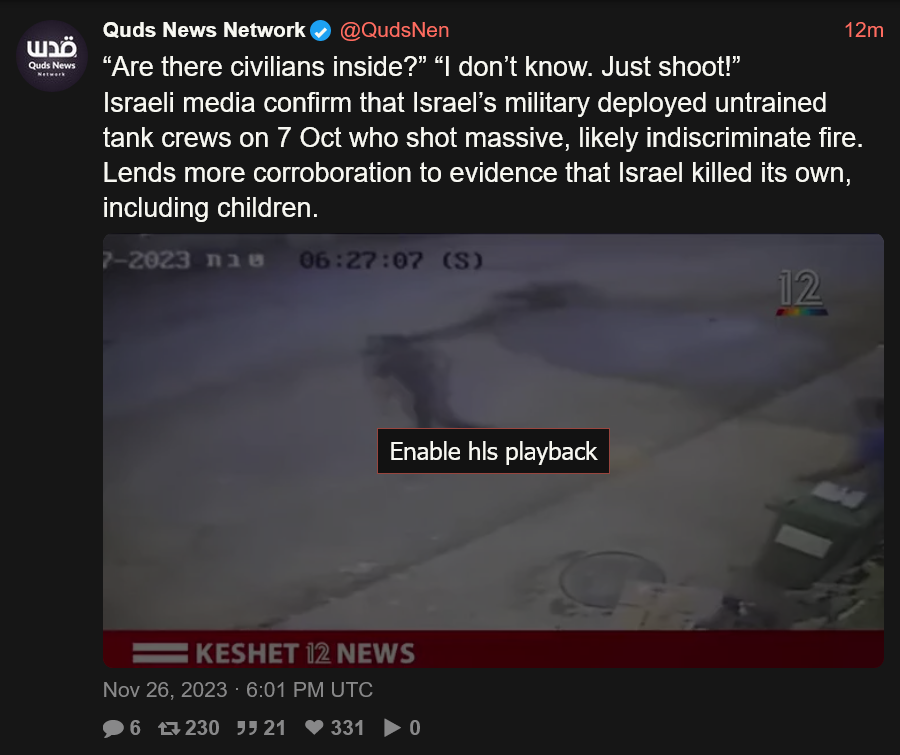Click the 230 retweets count
This screenshot has width=900, height=755.
(202, 728)
